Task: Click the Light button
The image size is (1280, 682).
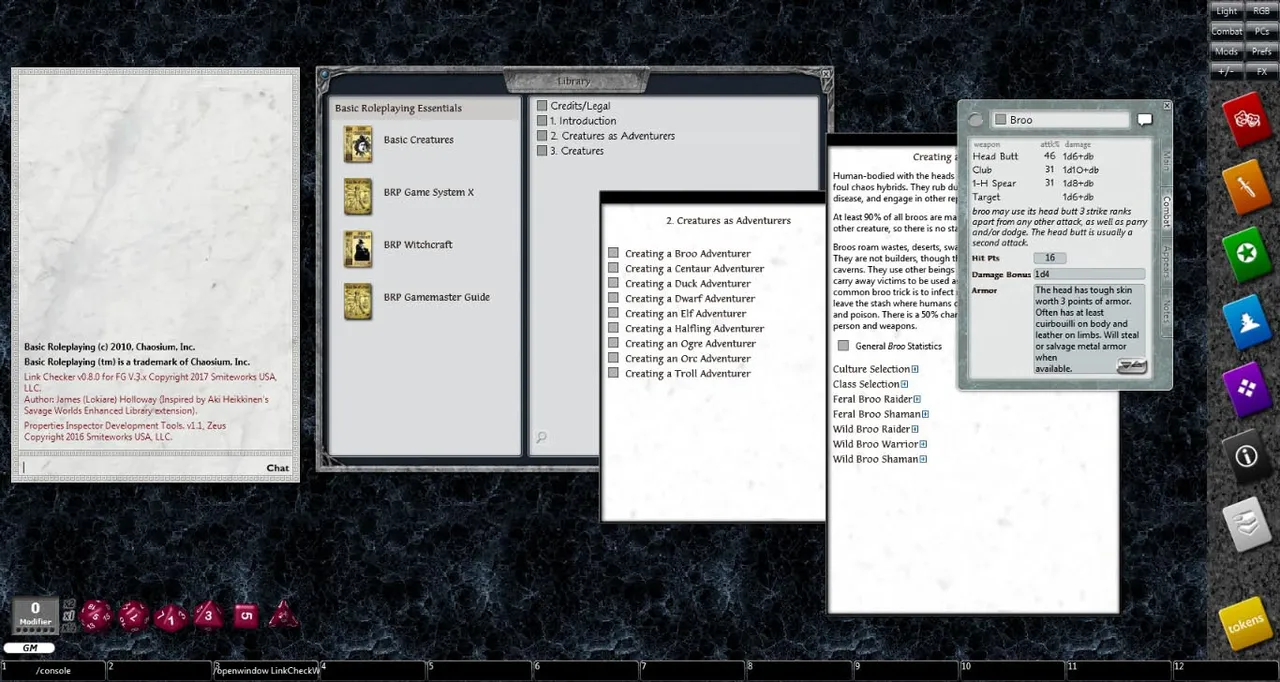Action: (1226, 11)
